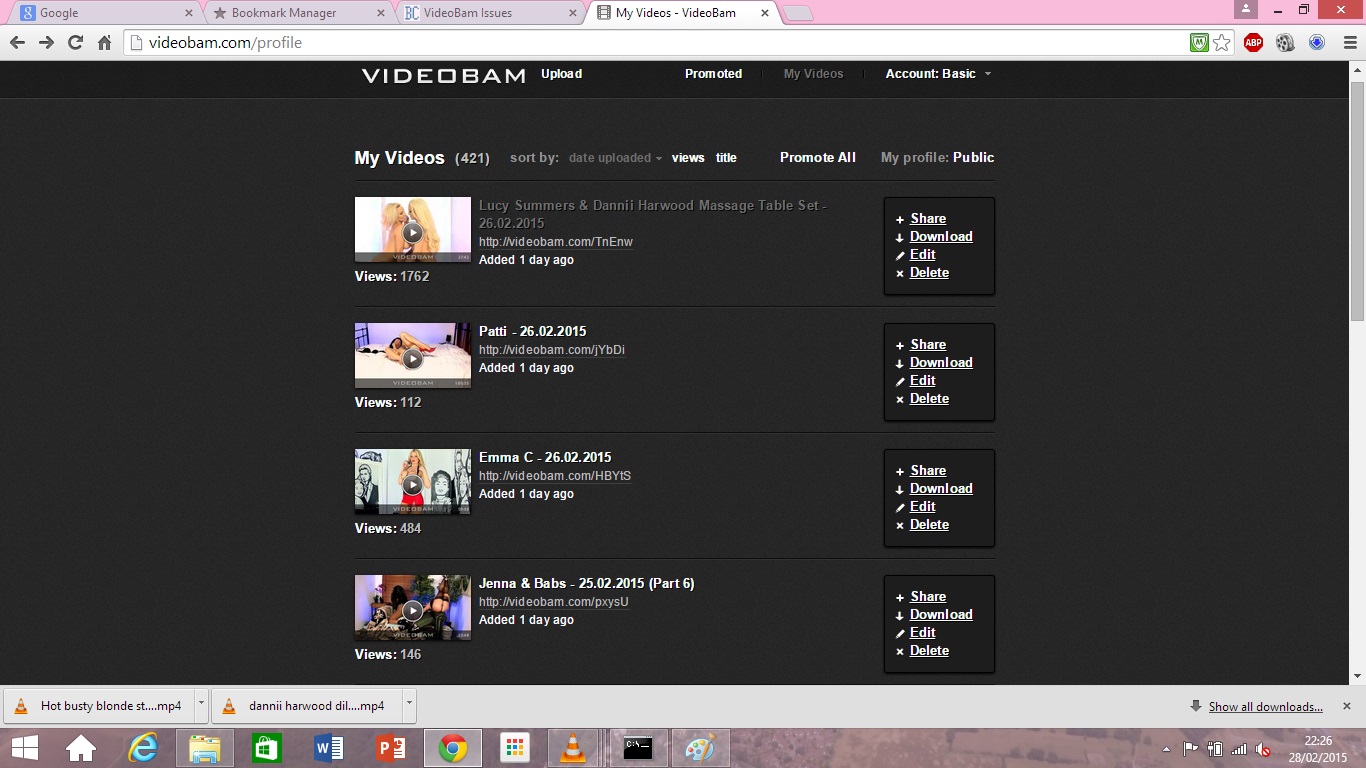Open the date uploaded sort dropdown
The image size is (1366, 768).
[616, 158]
